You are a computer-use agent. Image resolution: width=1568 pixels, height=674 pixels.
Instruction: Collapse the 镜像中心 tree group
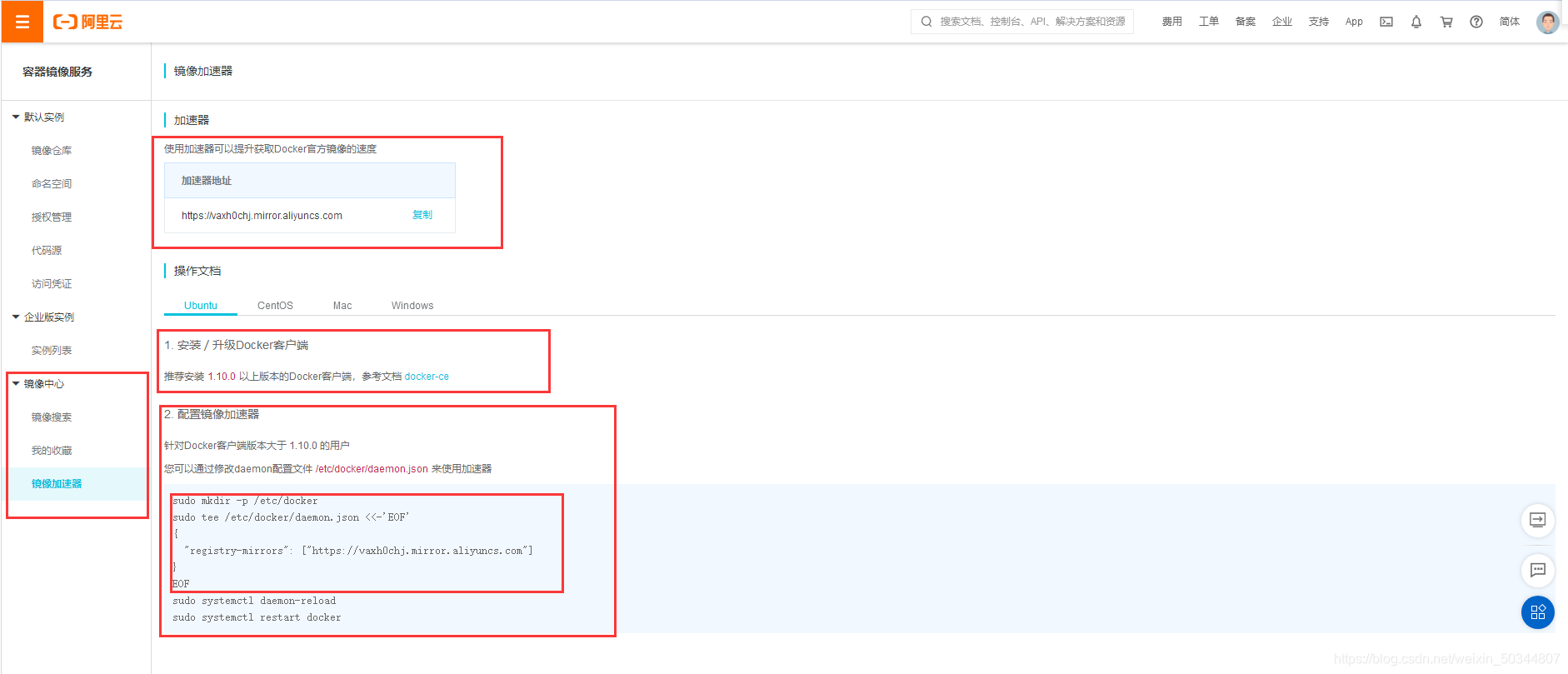16,383
